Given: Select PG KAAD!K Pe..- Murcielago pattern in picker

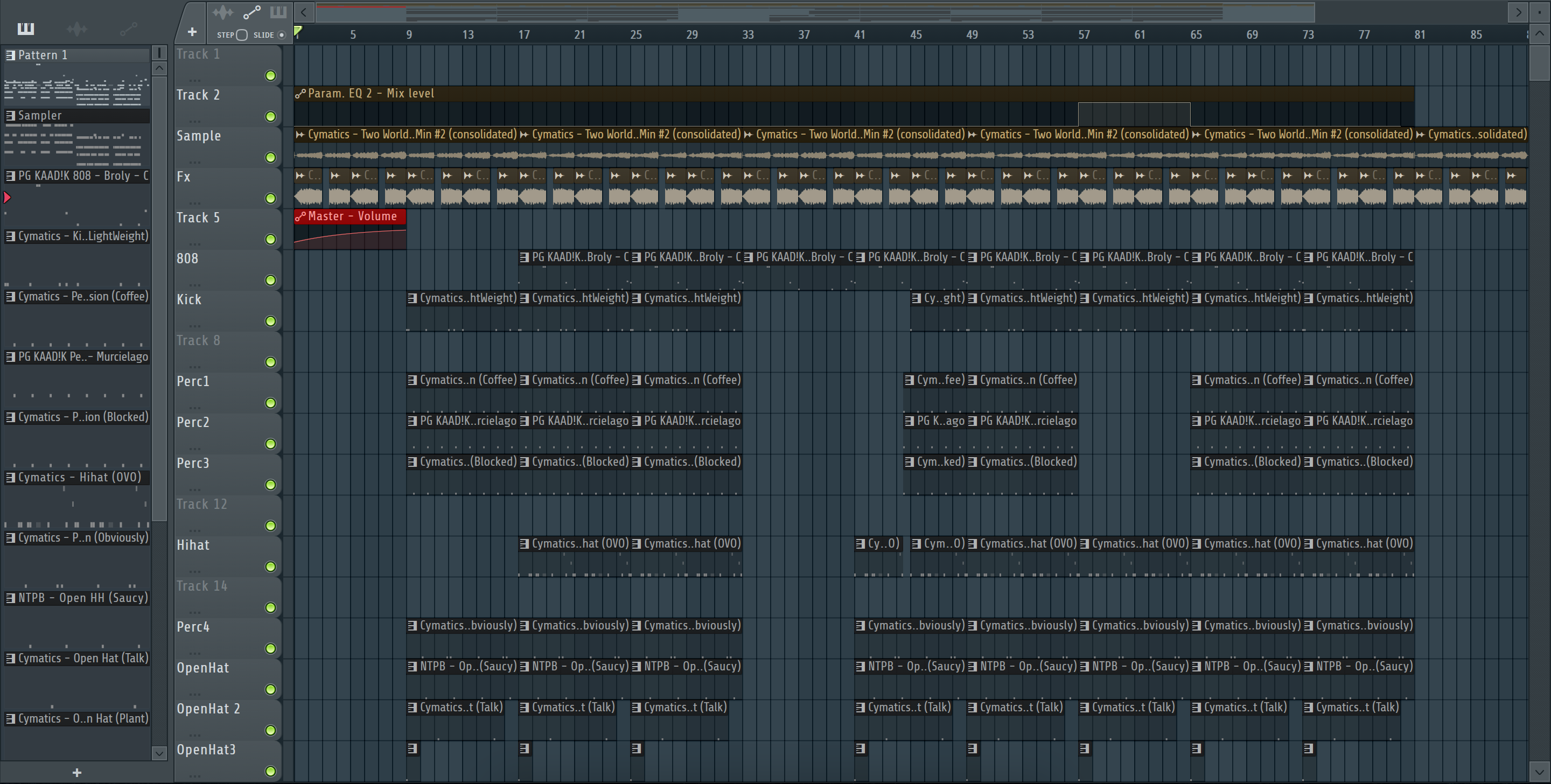Looking at the screenshot, I should [77, 356].
